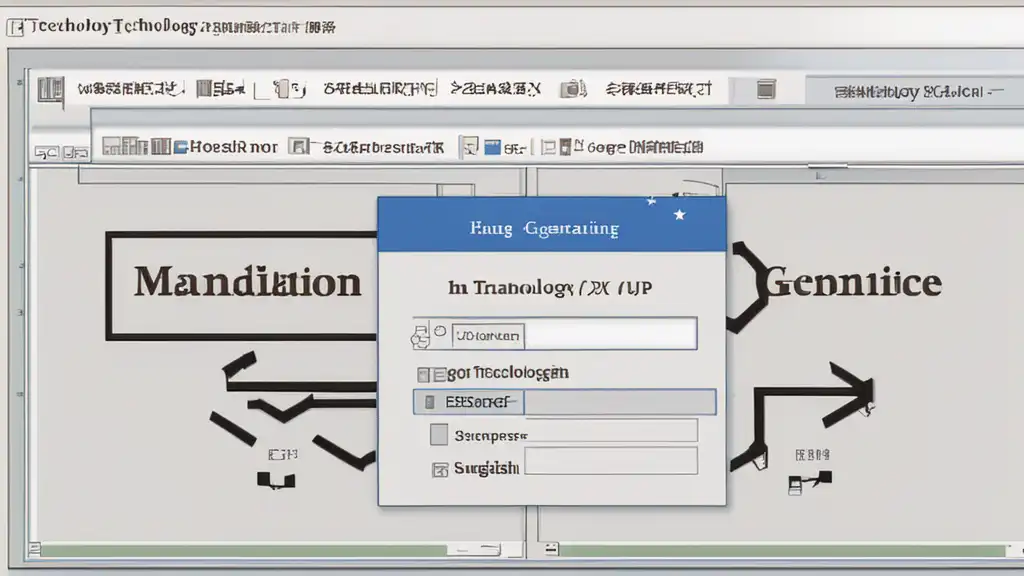Click the icon next to 'Sugjatsh'

[440, 470]
